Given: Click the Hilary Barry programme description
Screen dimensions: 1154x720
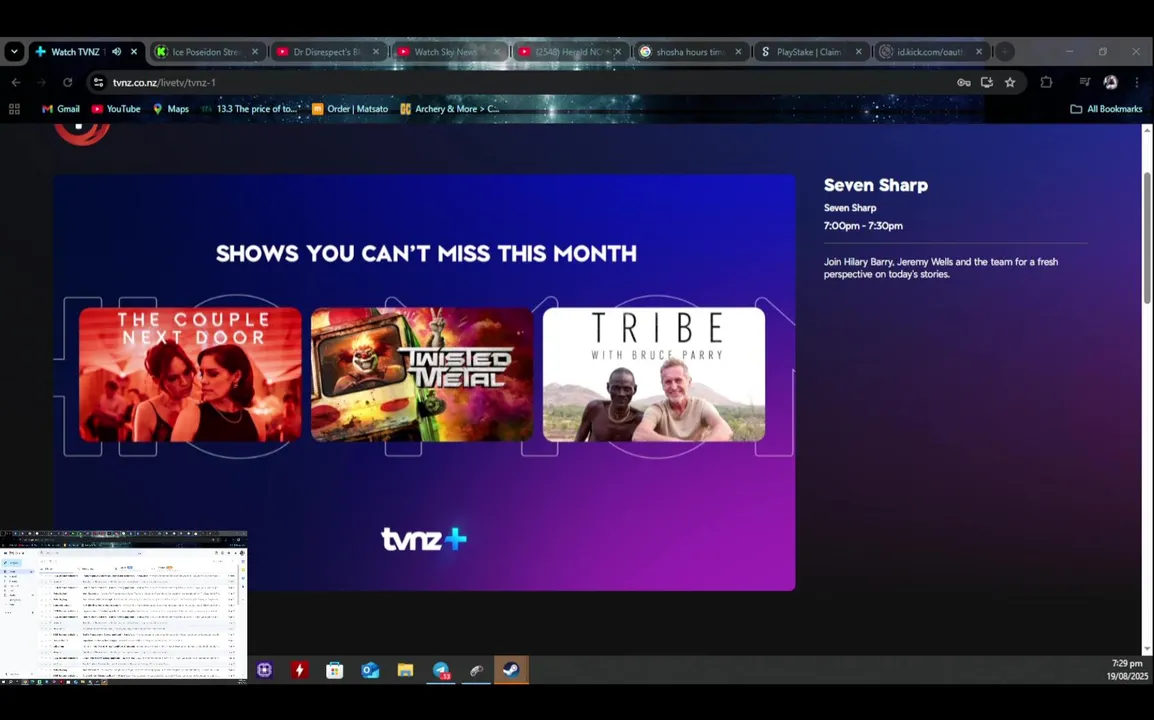Looking at the screenshot, I should coord(941,268).
